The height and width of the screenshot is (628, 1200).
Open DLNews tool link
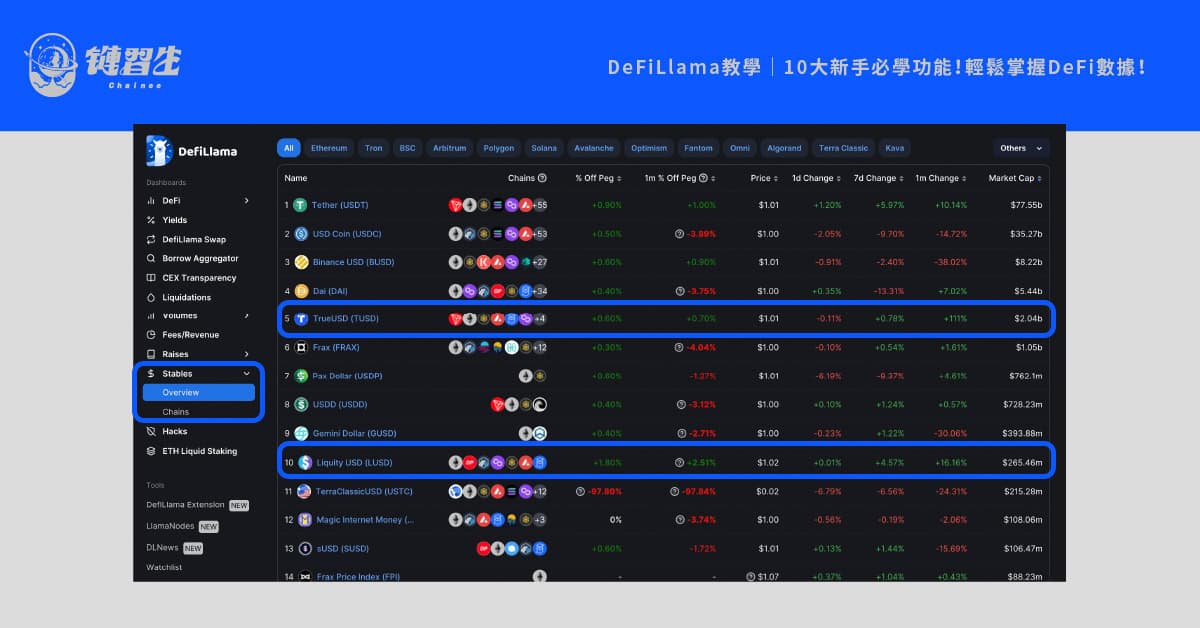click(162, 548)
